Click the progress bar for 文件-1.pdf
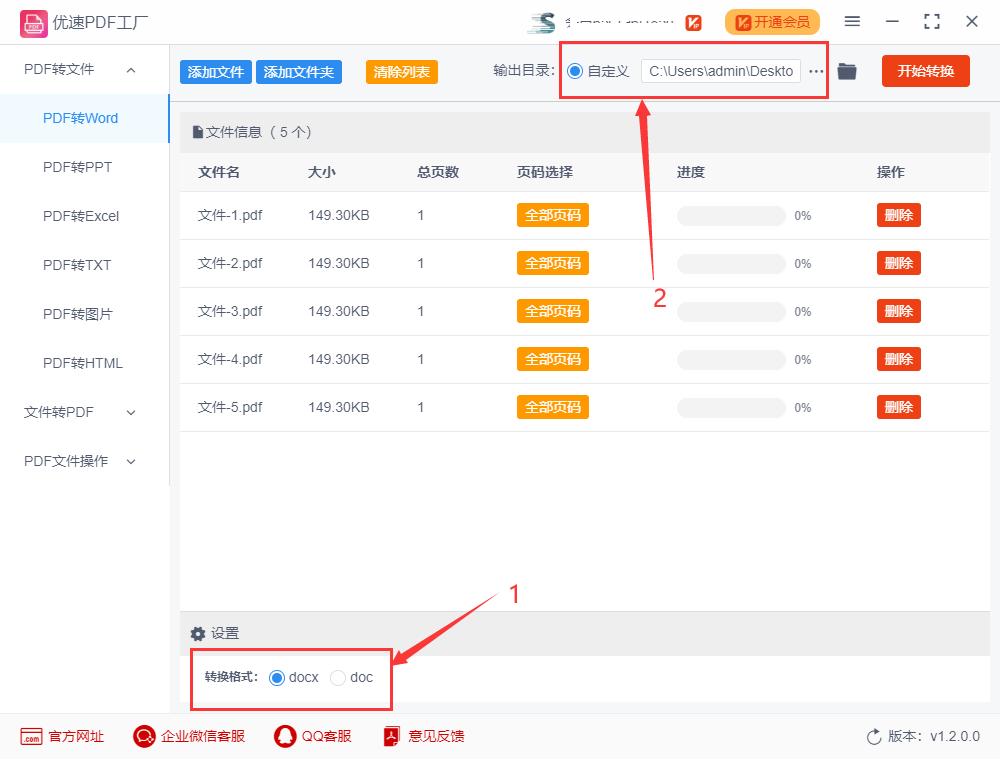The width and height of the screenshot is (1000, 760). (730, 215)
